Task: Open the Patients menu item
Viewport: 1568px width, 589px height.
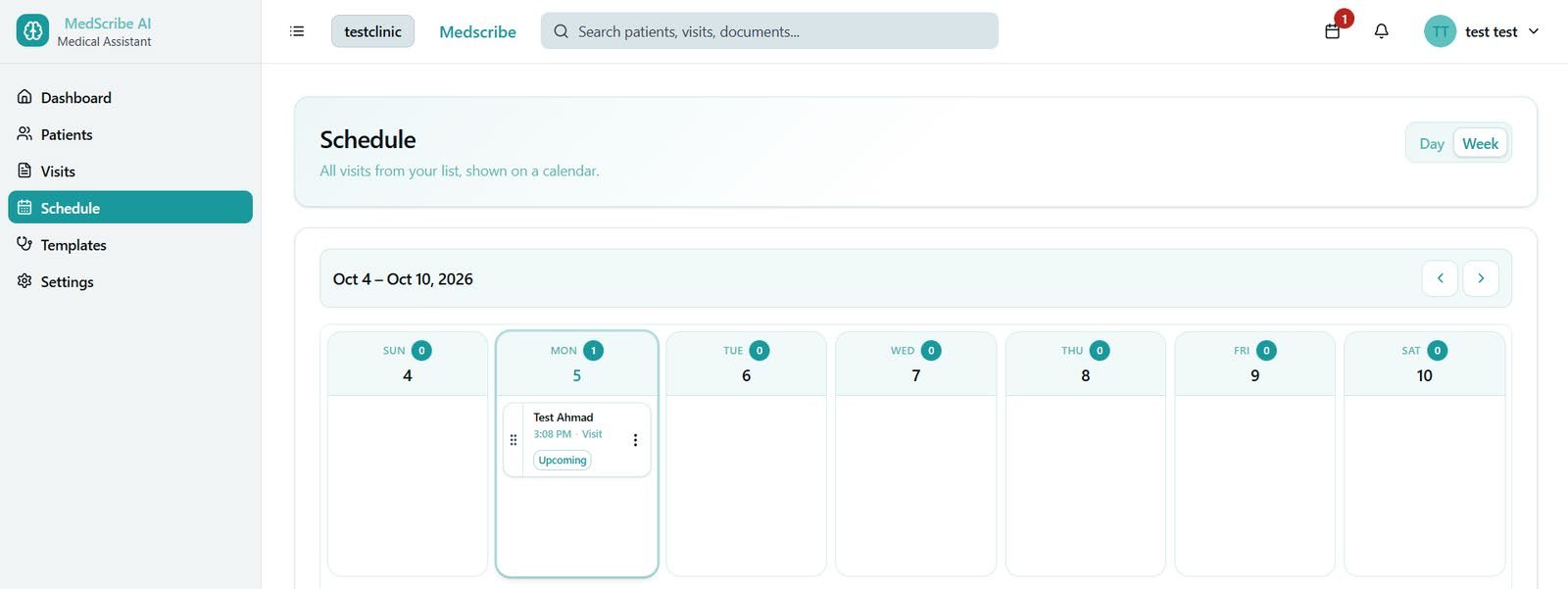Action: coord(130,134)
